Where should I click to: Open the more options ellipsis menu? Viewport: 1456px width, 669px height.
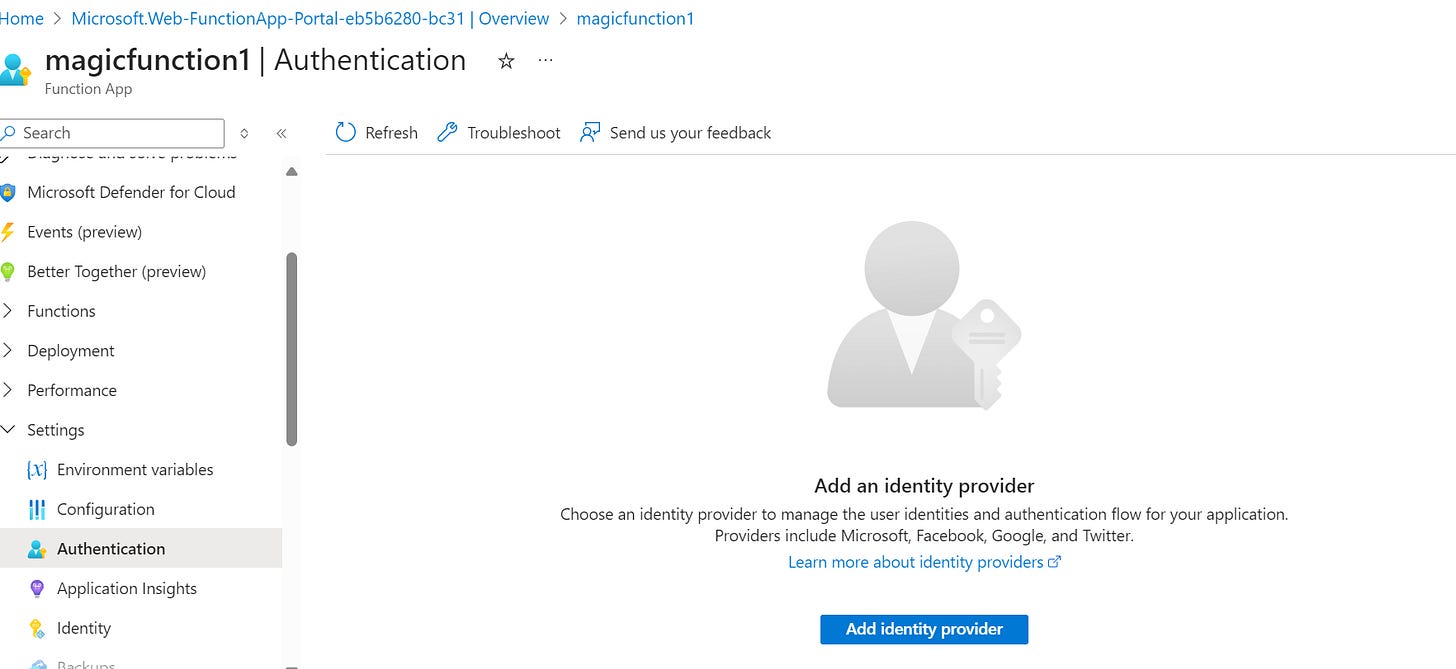pyautogui.click(x=545, y=60)
